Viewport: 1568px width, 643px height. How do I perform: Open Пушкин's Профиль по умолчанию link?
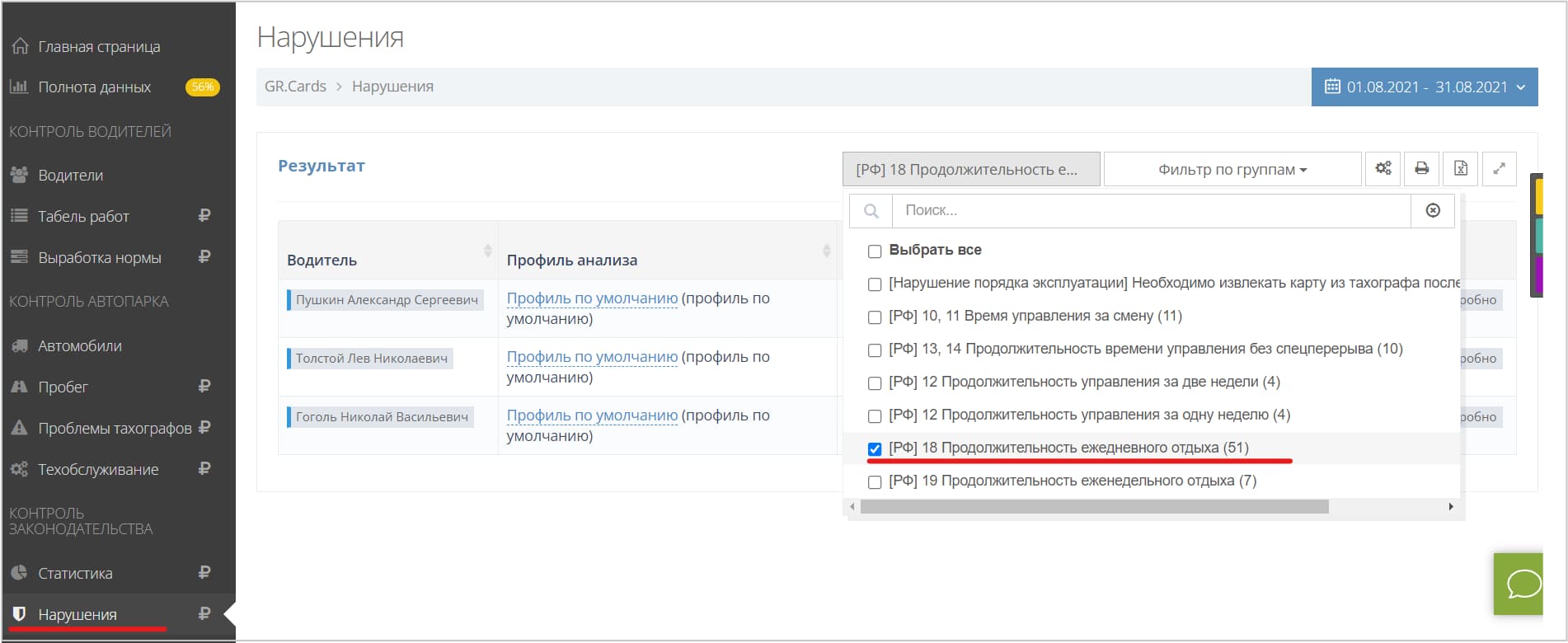(592, 298)
